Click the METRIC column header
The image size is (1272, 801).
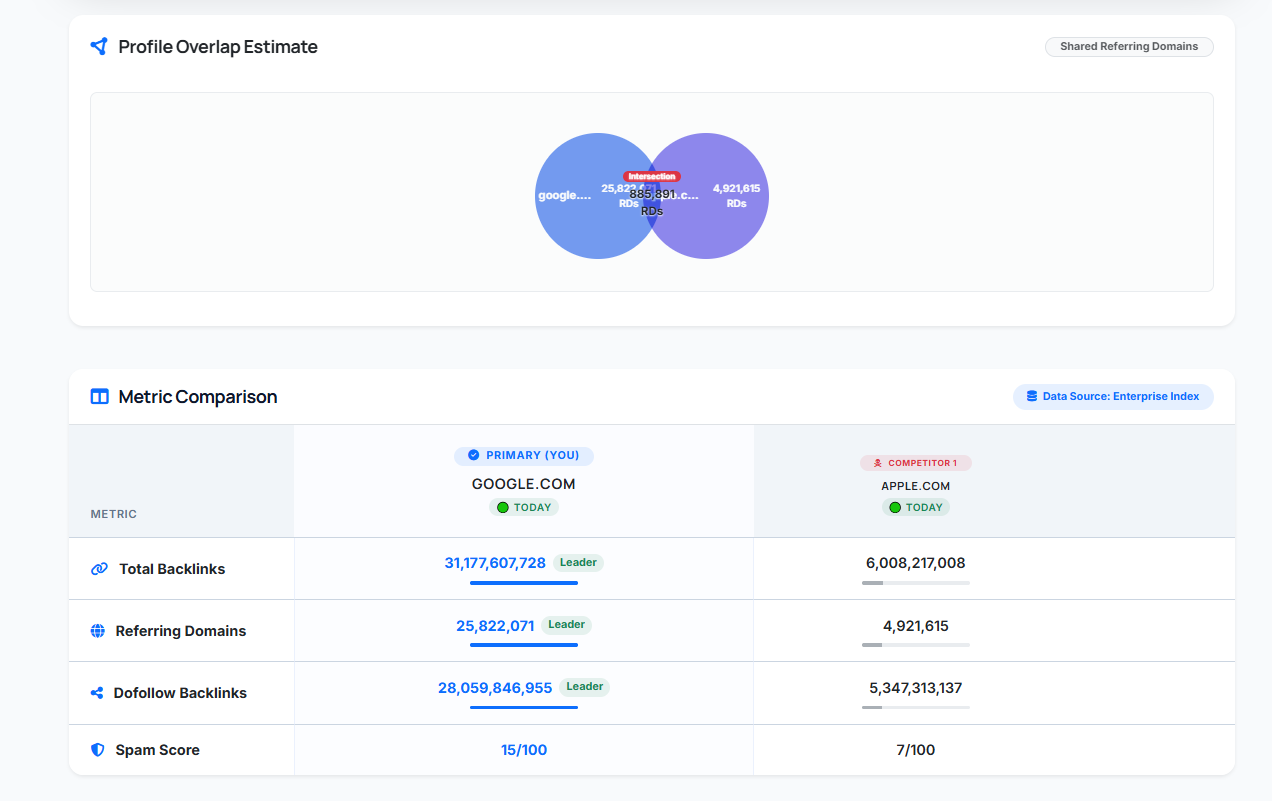[114, 514]
